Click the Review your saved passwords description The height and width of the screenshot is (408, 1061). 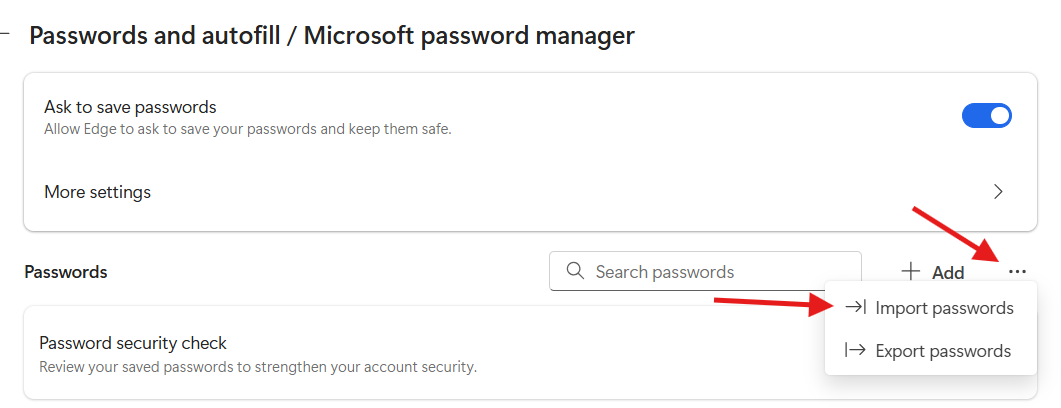[x=257, y=367]
